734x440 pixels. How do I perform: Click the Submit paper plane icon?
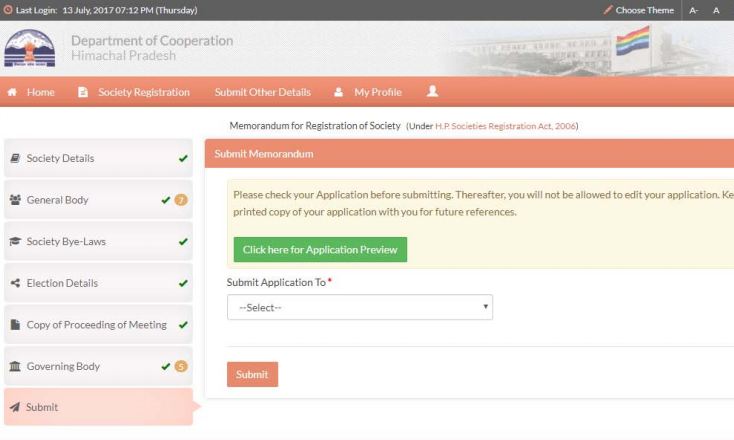(15, 407)
